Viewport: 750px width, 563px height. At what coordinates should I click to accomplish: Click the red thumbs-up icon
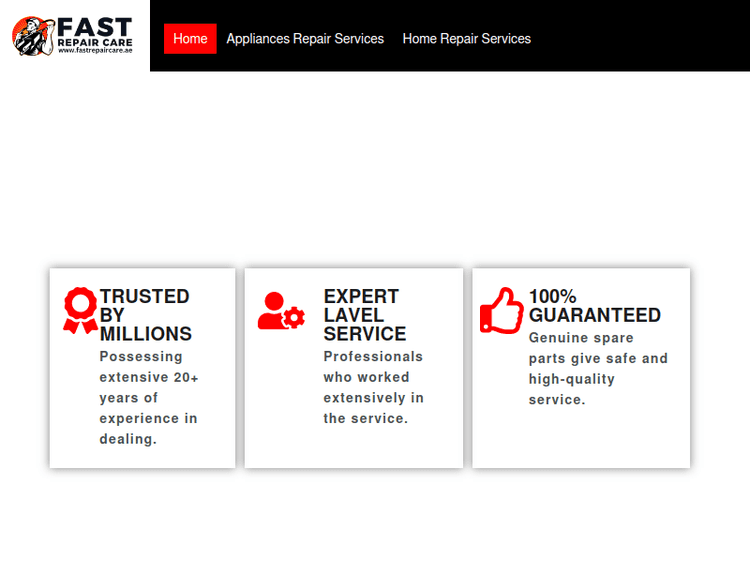(x=502, y=310)
